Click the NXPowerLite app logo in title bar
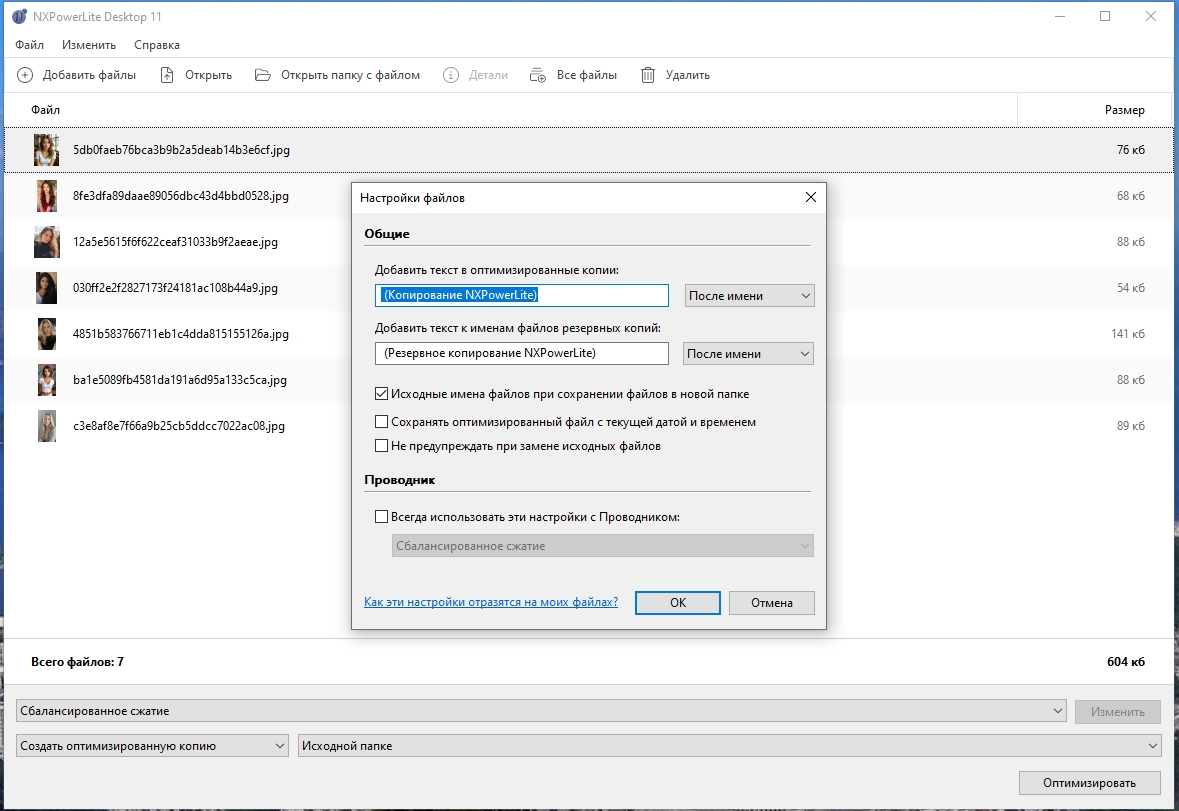This screenshot has height=811, width=1179. [20, 17]
